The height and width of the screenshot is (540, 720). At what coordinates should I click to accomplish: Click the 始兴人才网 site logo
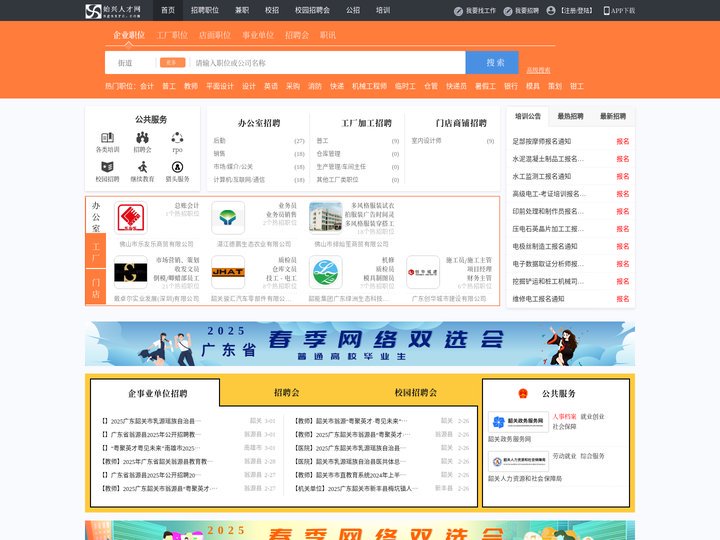(113, 11)
